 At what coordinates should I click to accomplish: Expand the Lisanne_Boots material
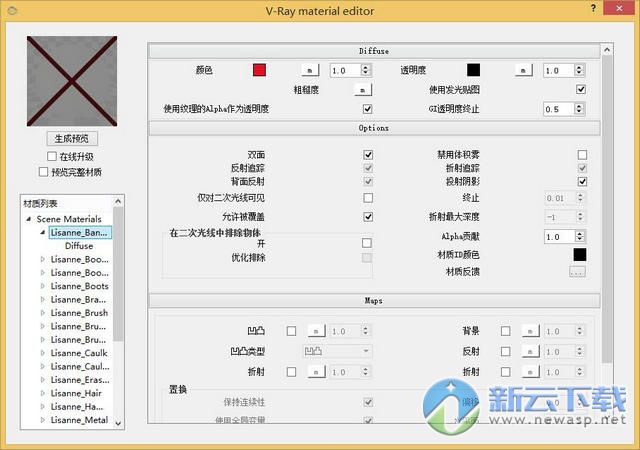click(x=42, y=286)
